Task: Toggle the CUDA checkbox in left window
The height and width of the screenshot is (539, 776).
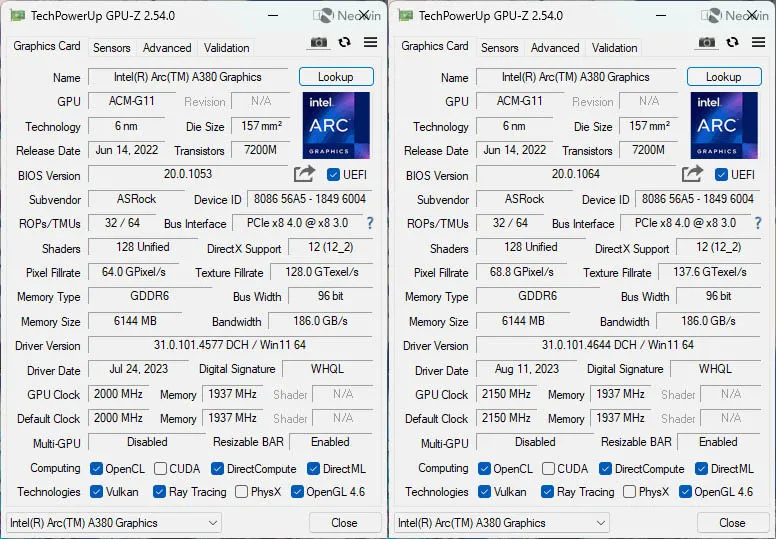Action: tap(160, 468)
